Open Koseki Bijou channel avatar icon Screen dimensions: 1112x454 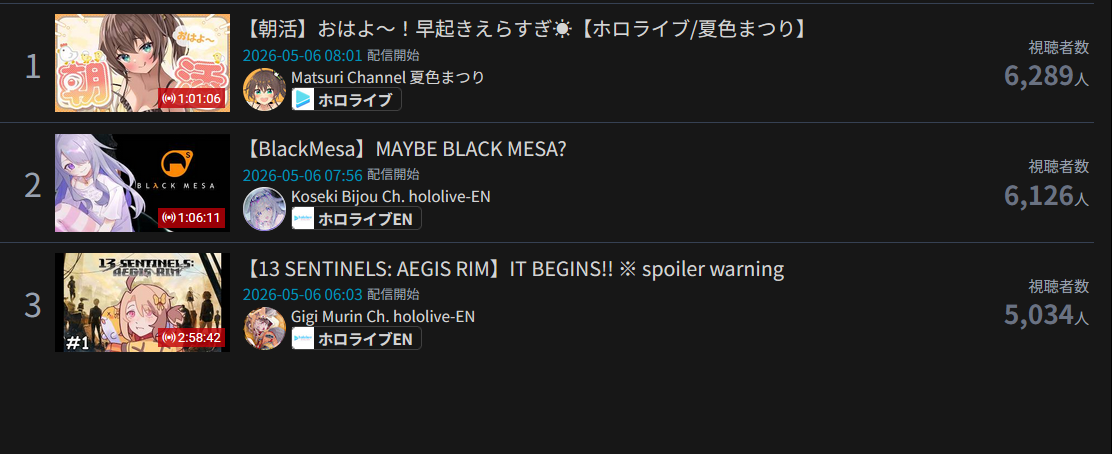pyautogui.click(x=265, y=209)
